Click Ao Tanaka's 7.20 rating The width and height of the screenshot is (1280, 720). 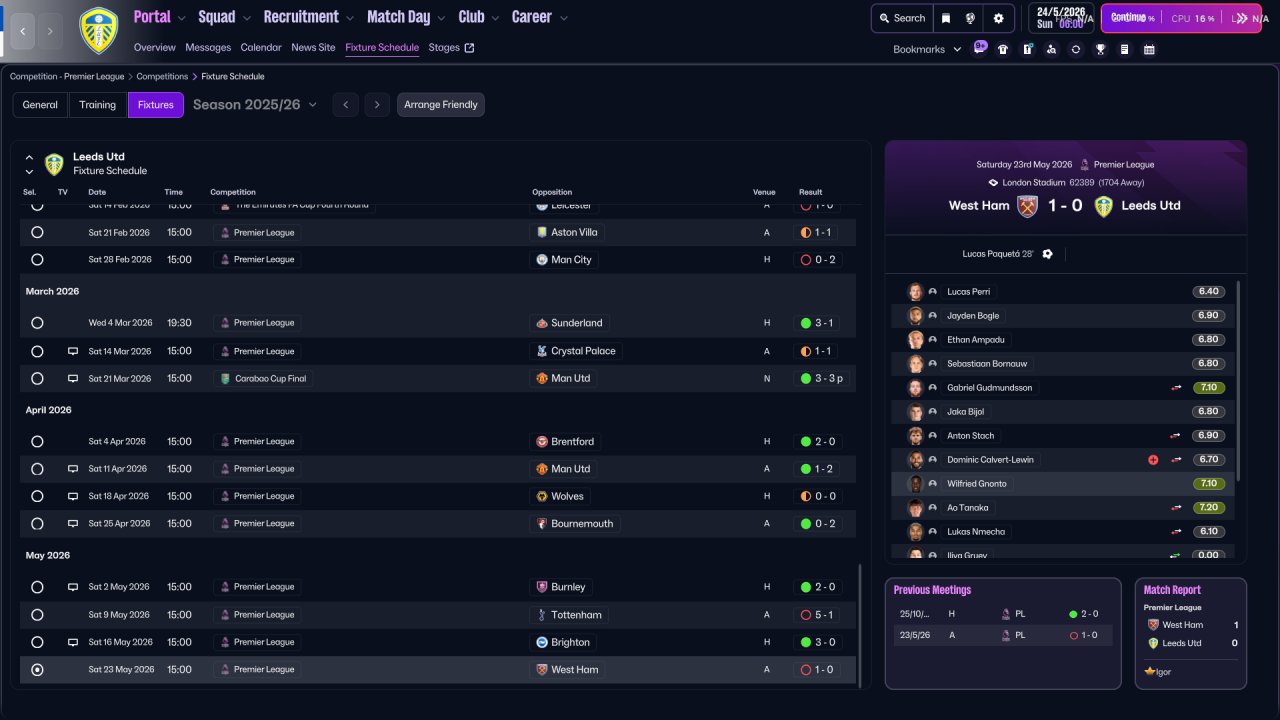click(x=1209, y=508)
